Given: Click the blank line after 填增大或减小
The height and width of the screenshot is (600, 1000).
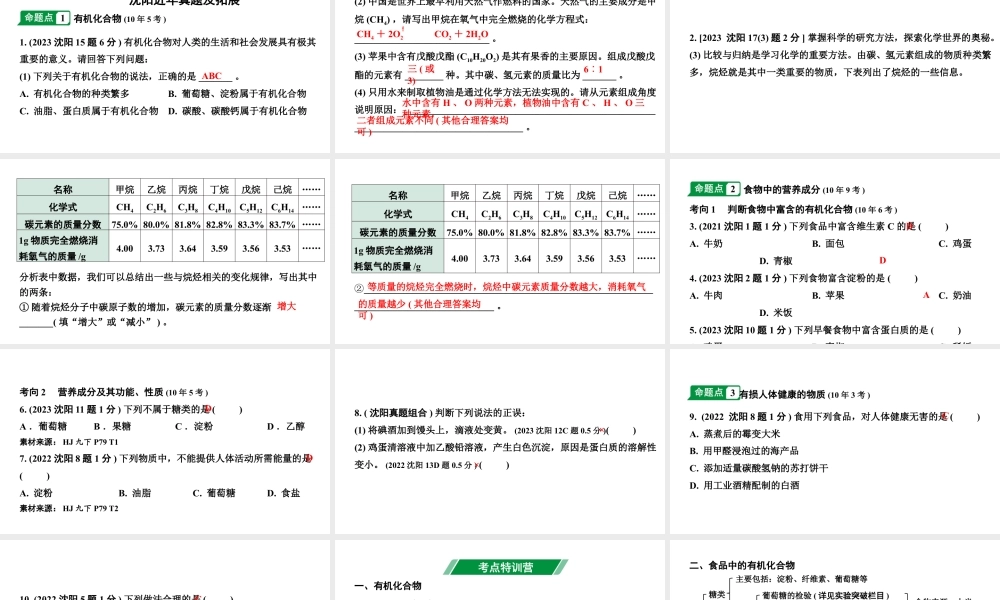Looking at the screenshot, I should click(x=35, y=324).
